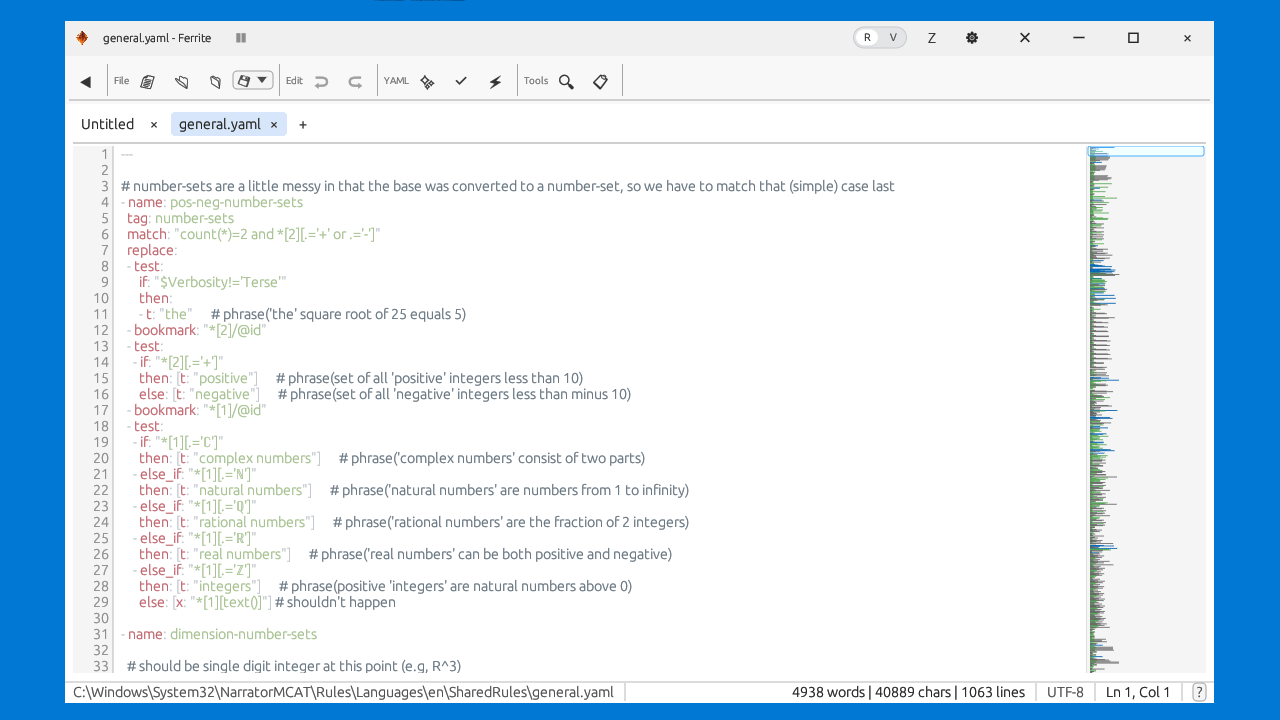Switch to V mode in view toggle
The image size is (1280, 720).
(x=893, y=38)
